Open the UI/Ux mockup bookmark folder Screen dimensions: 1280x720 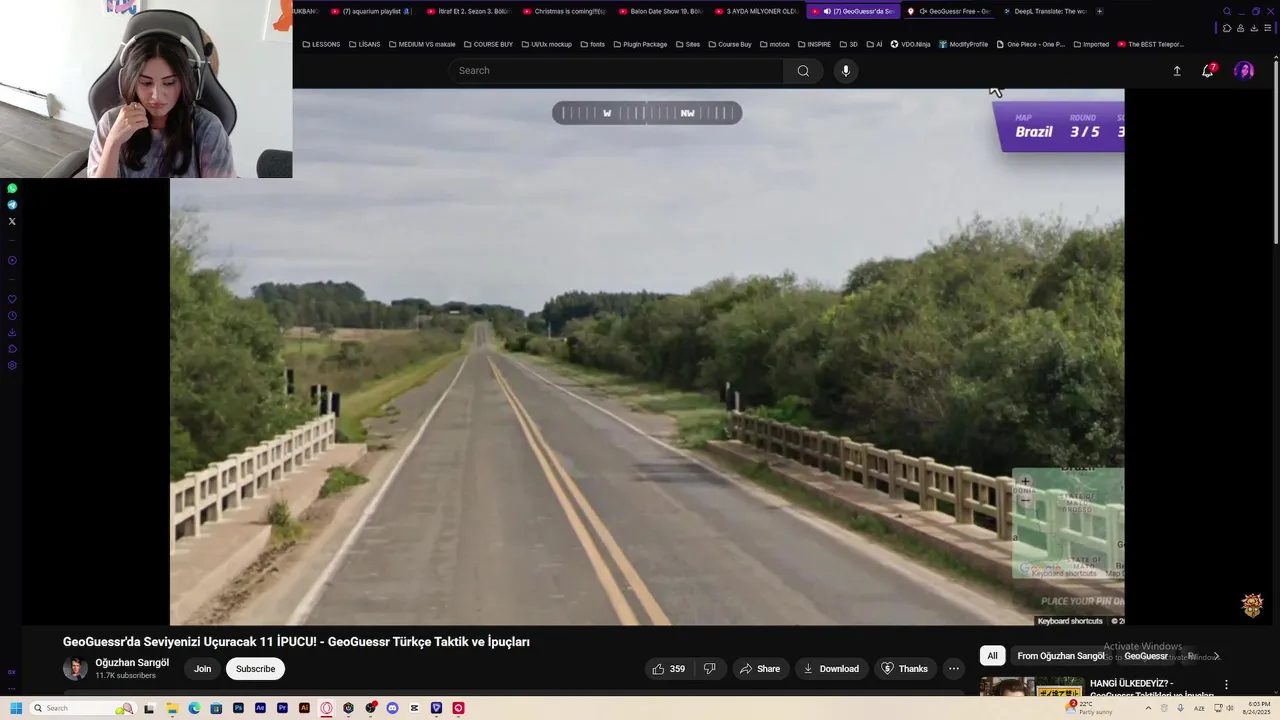point(546,44)
